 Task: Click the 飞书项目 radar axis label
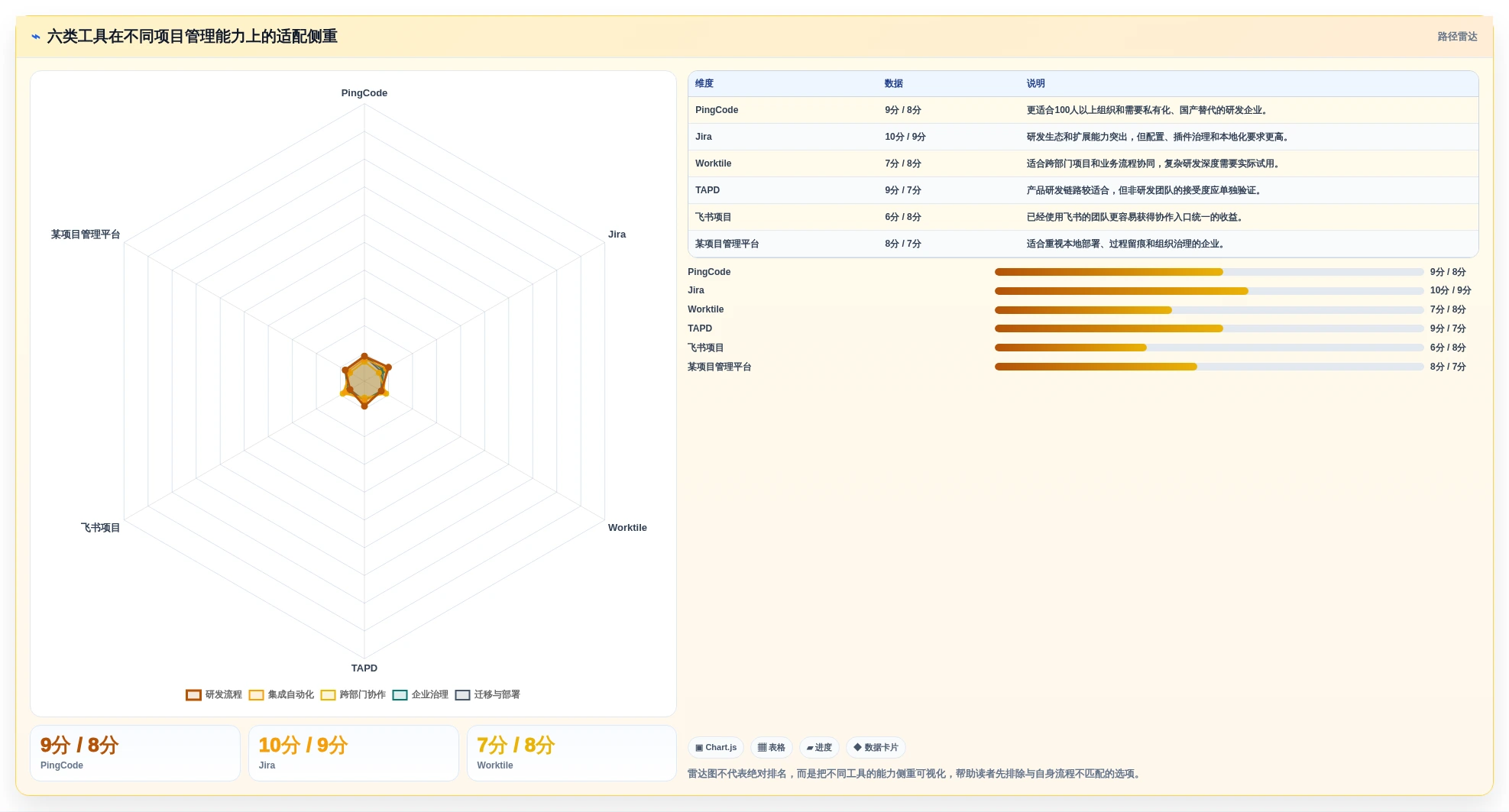[x=101, y=528]
